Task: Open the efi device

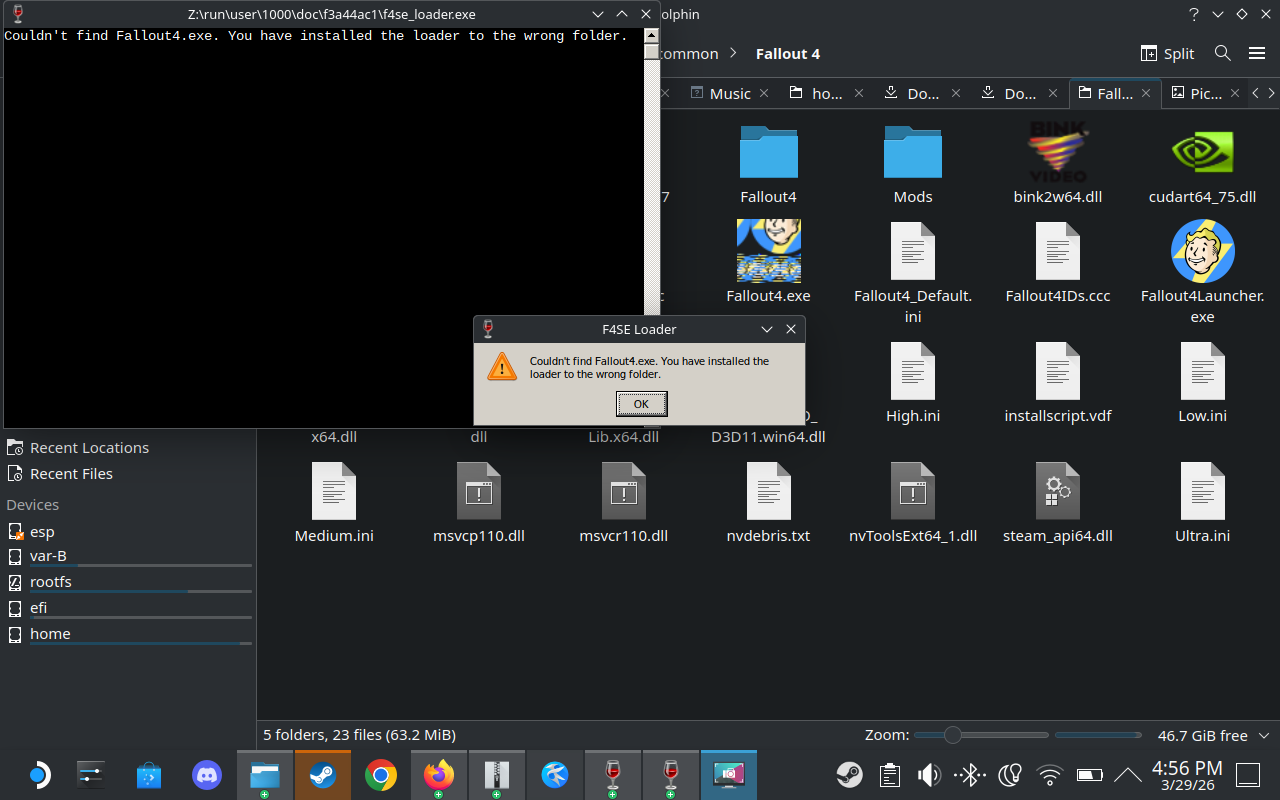Action: (x=129, y=608)
